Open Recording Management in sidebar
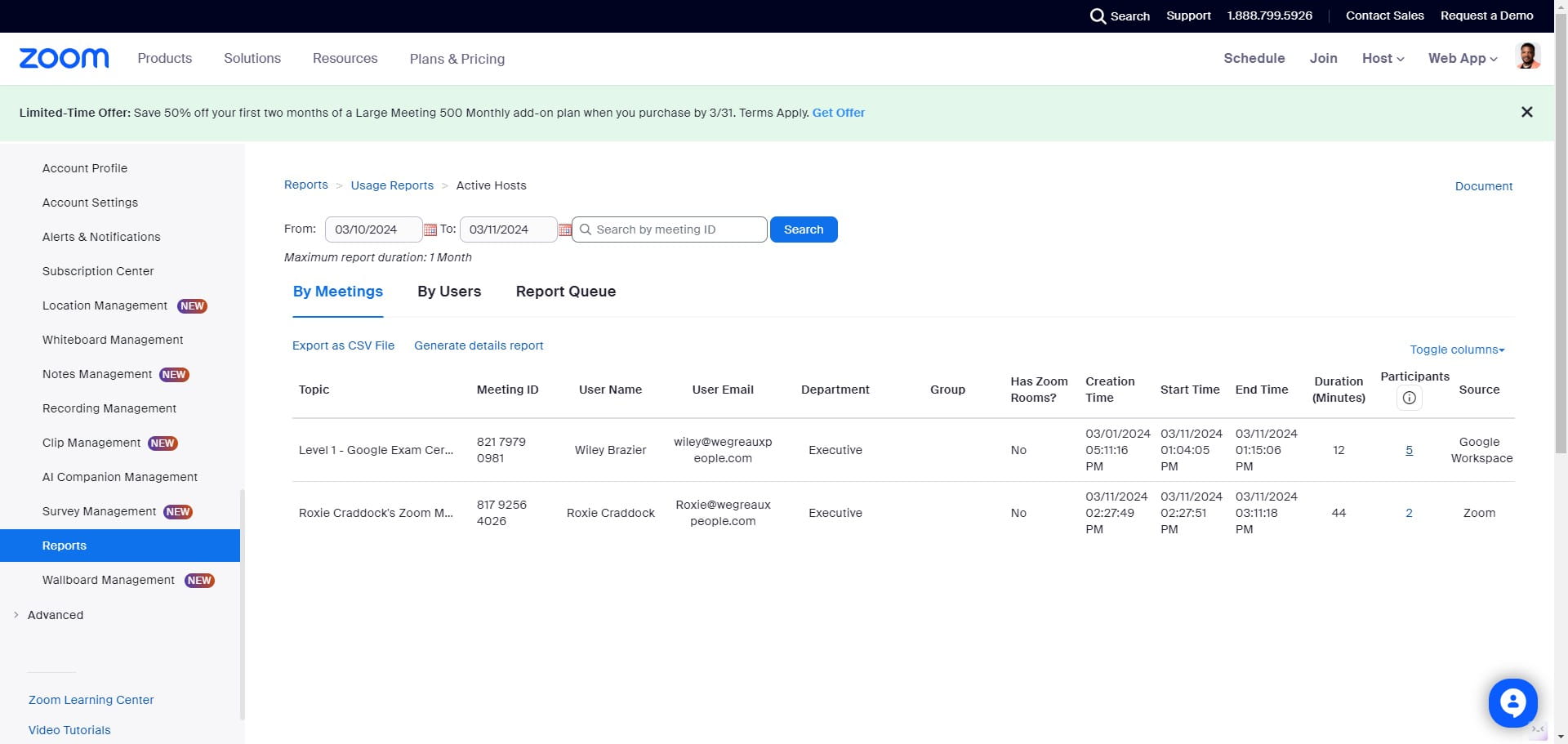1568x744 pixels. 109,408
